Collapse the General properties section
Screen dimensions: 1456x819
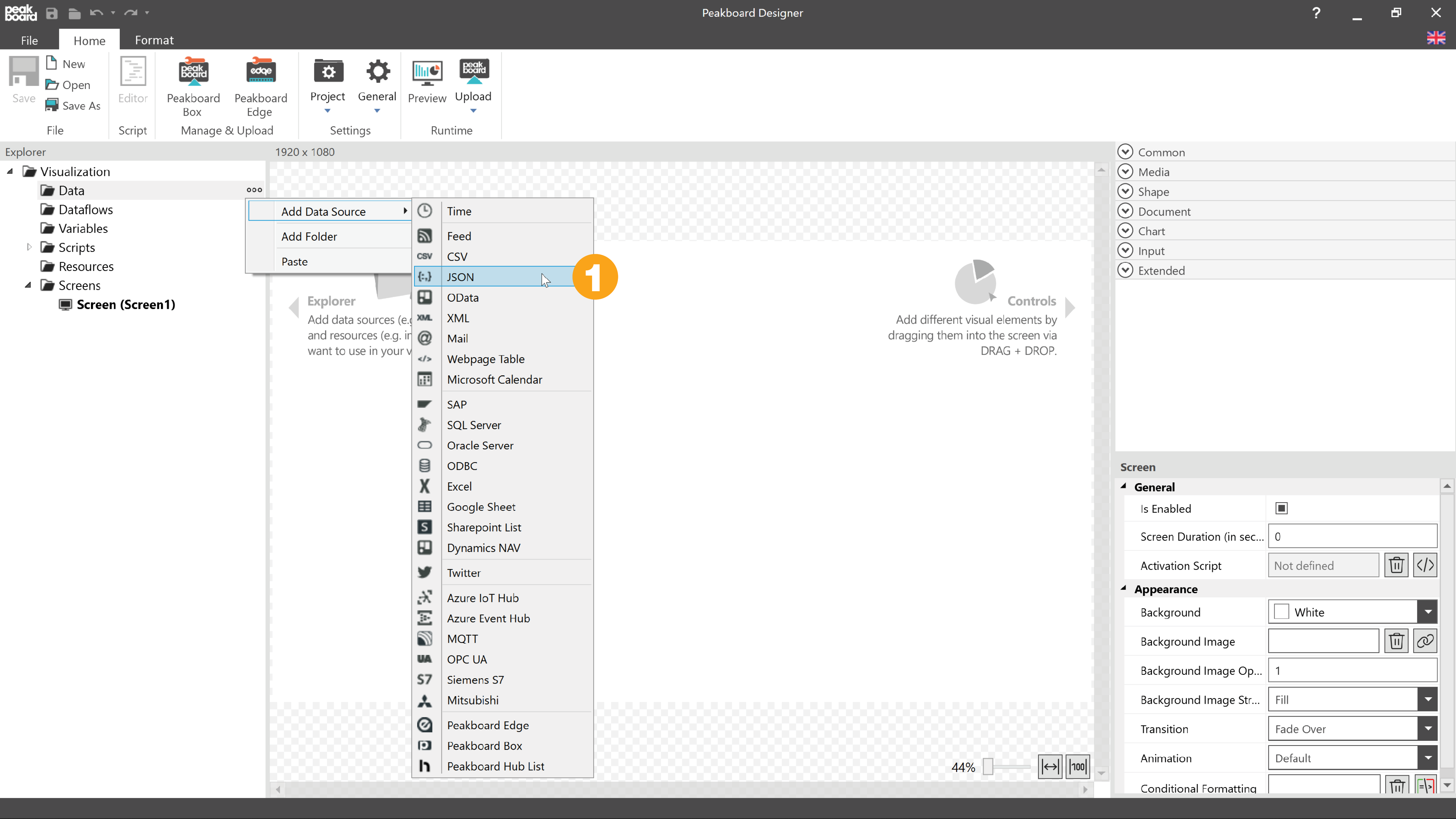1123,486
